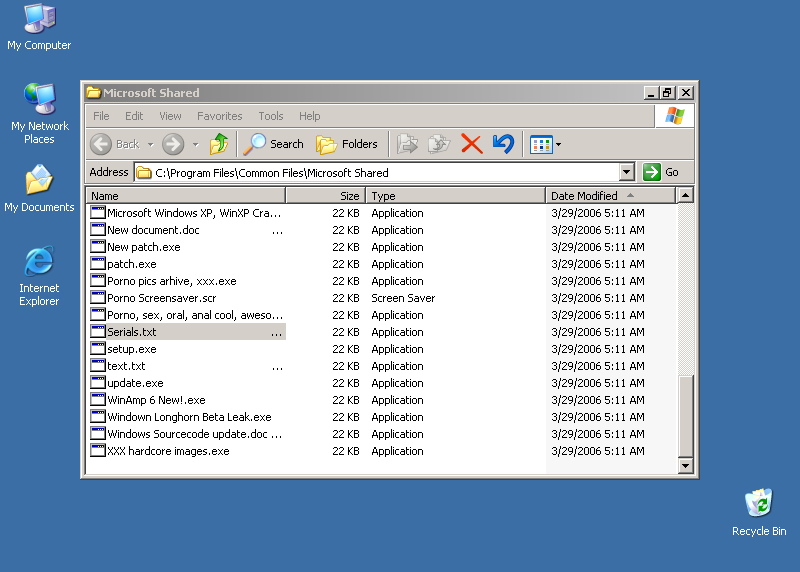The width and height of the screenshot is (800, 572).
Task: Expand the Address bar dropdown
Action: click(x=627, y=172)
